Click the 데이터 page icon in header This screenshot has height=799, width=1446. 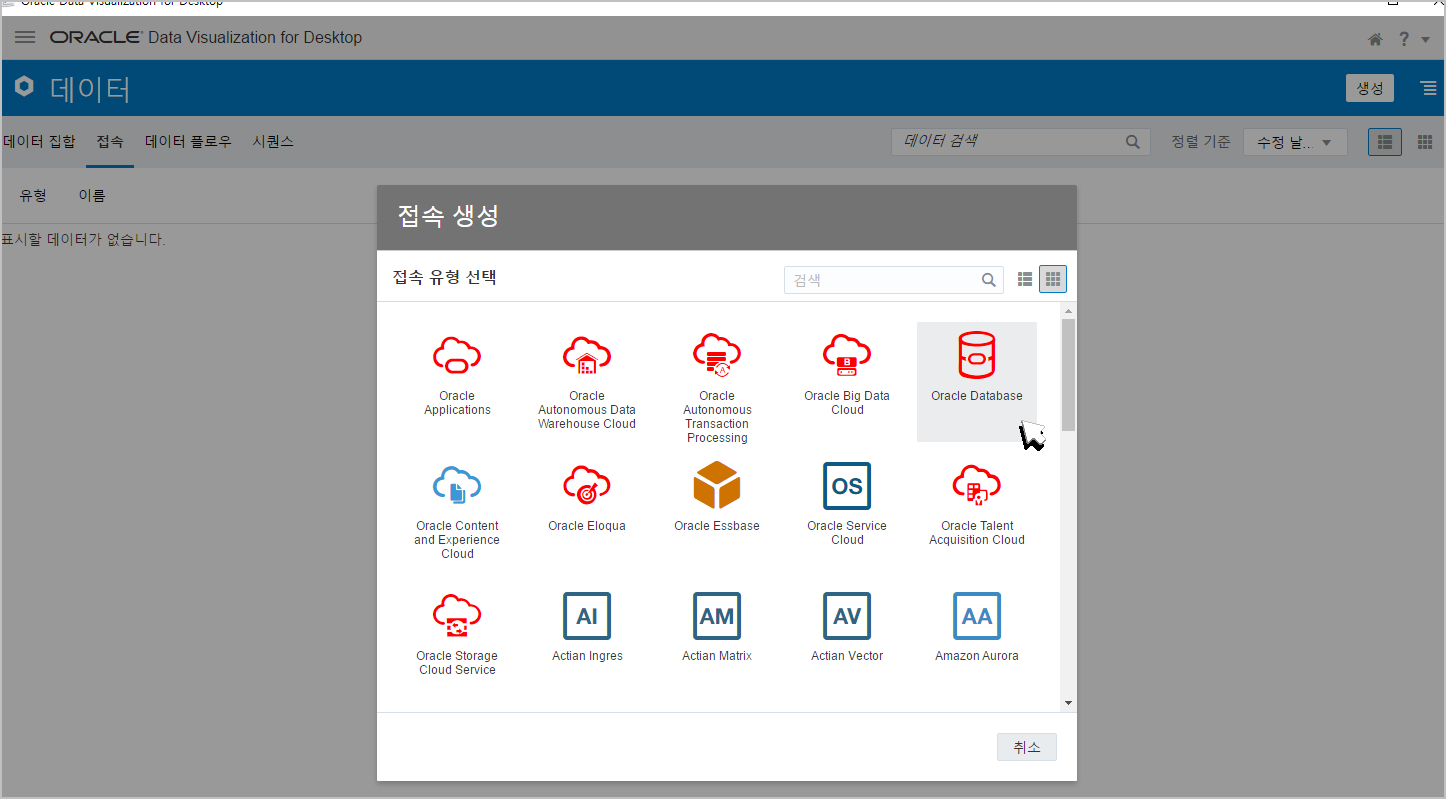coord(24,86)
